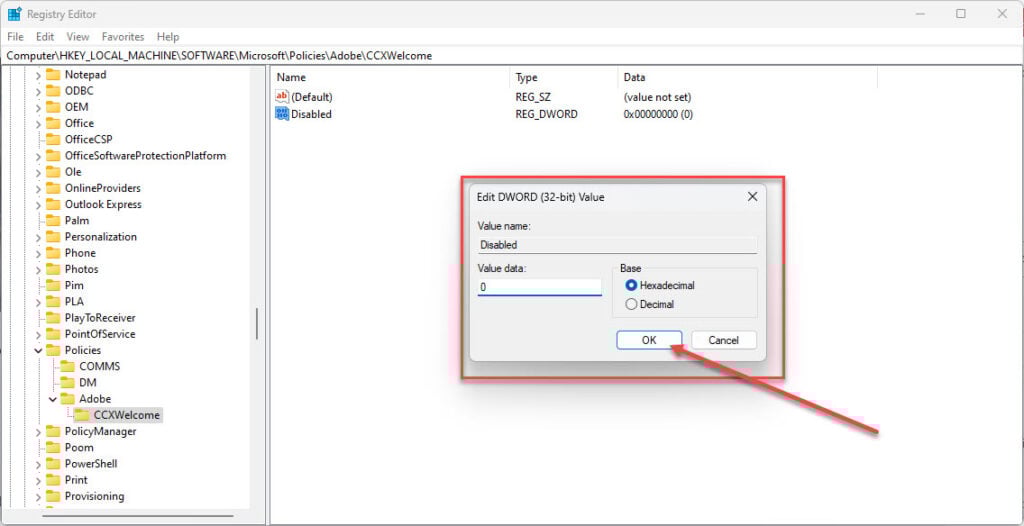Select the PLA folder icon
1024x526 pixels.
click(x=53, y=302)
